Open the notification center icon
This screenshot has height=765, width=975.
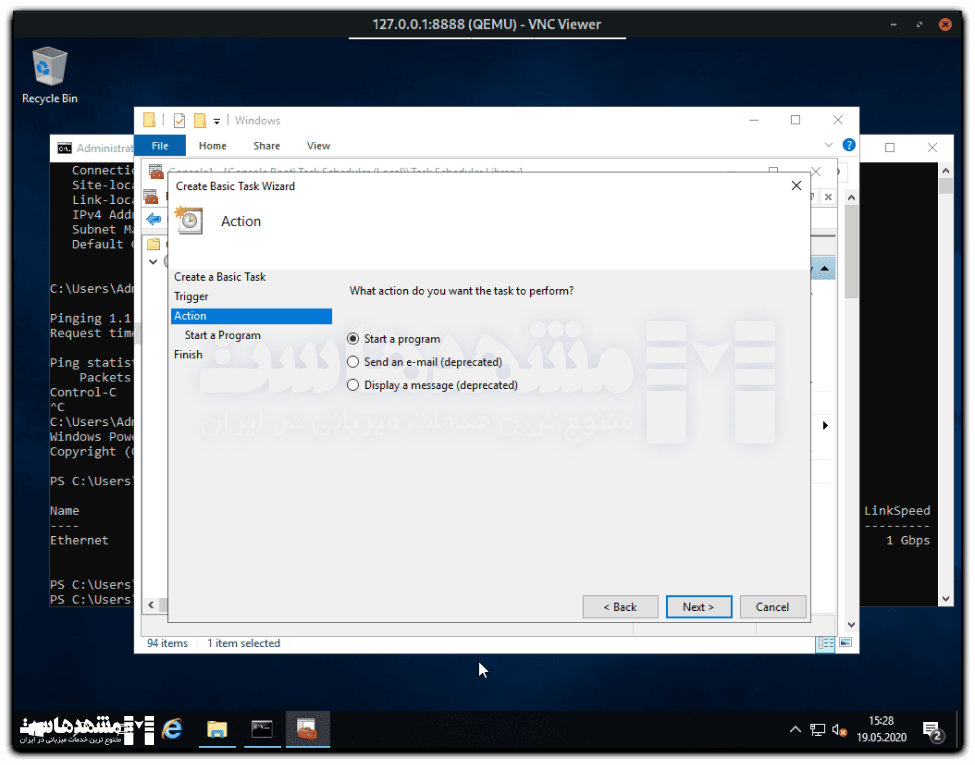click(x=932, y=731)
